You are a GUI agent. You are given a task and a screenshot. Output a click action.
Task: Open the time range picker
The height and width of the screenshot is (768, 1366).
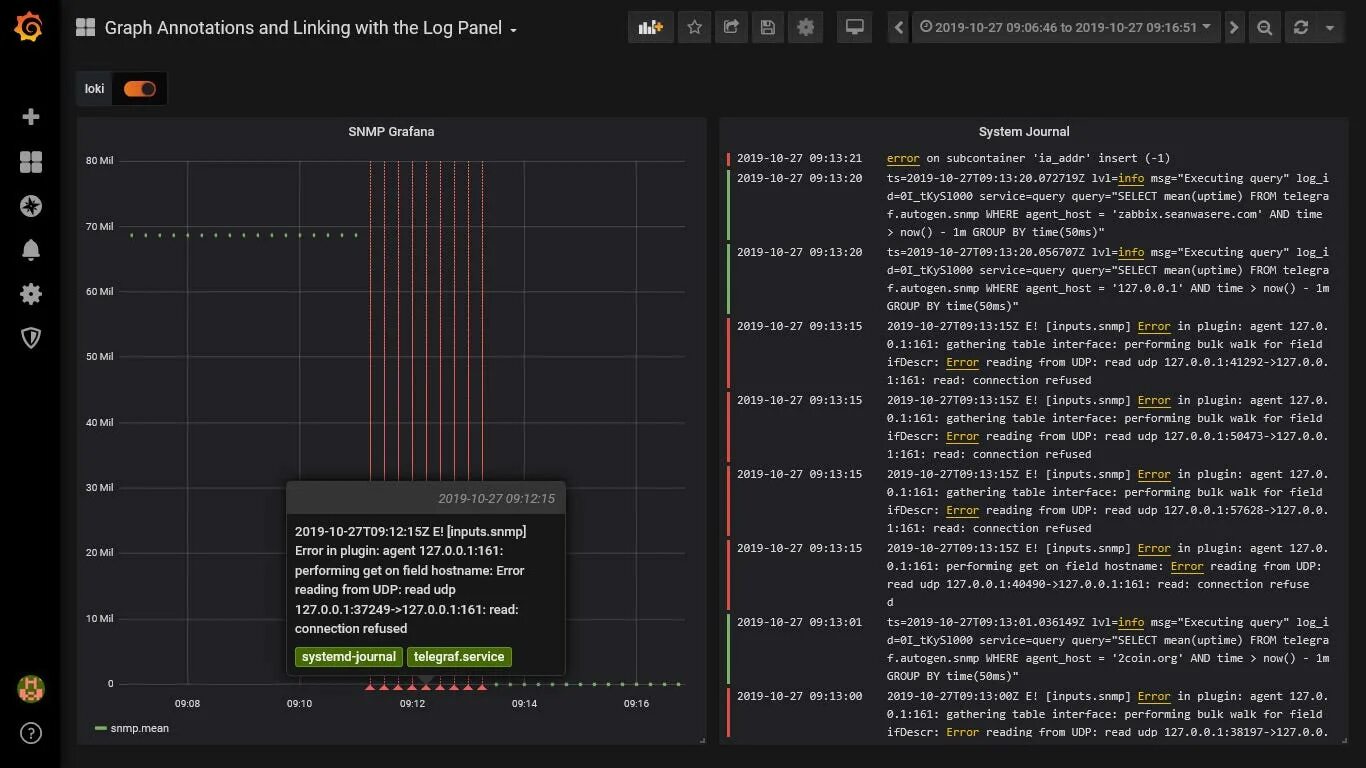[x=1065, y=28]
